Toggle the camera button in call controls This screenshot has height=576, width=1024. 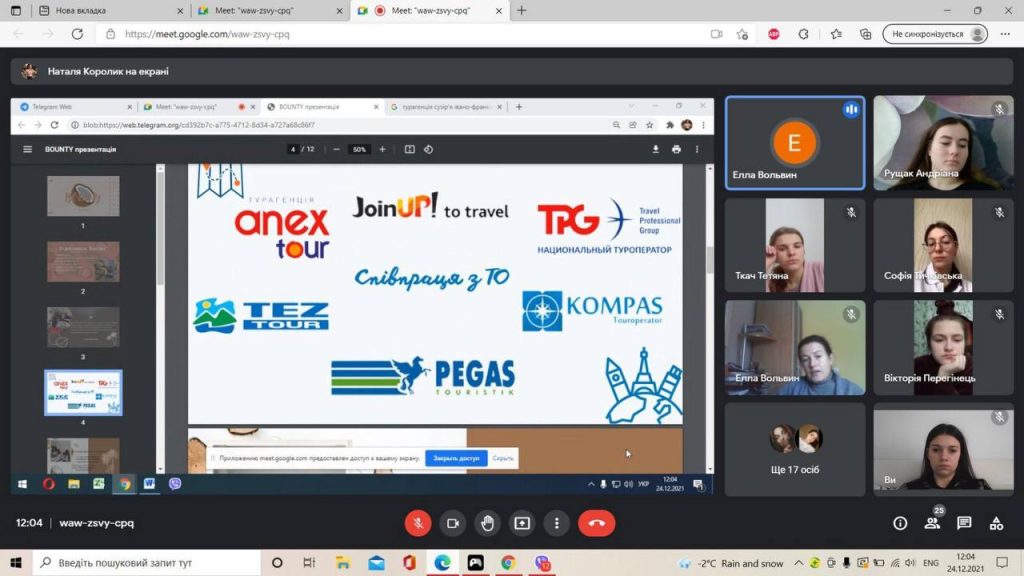click(453, 523)
